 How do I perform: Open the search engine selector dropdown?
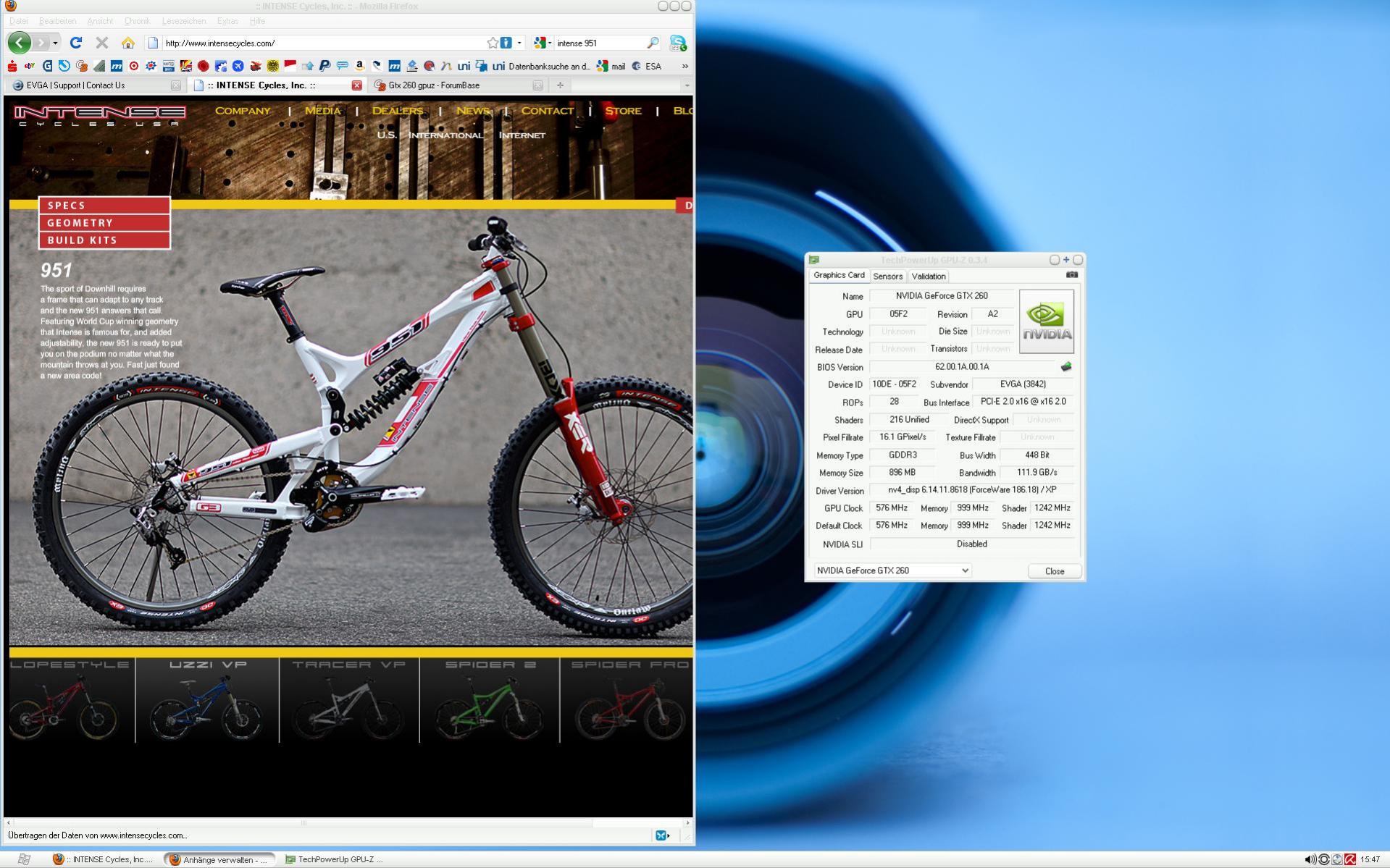(543, 43)
